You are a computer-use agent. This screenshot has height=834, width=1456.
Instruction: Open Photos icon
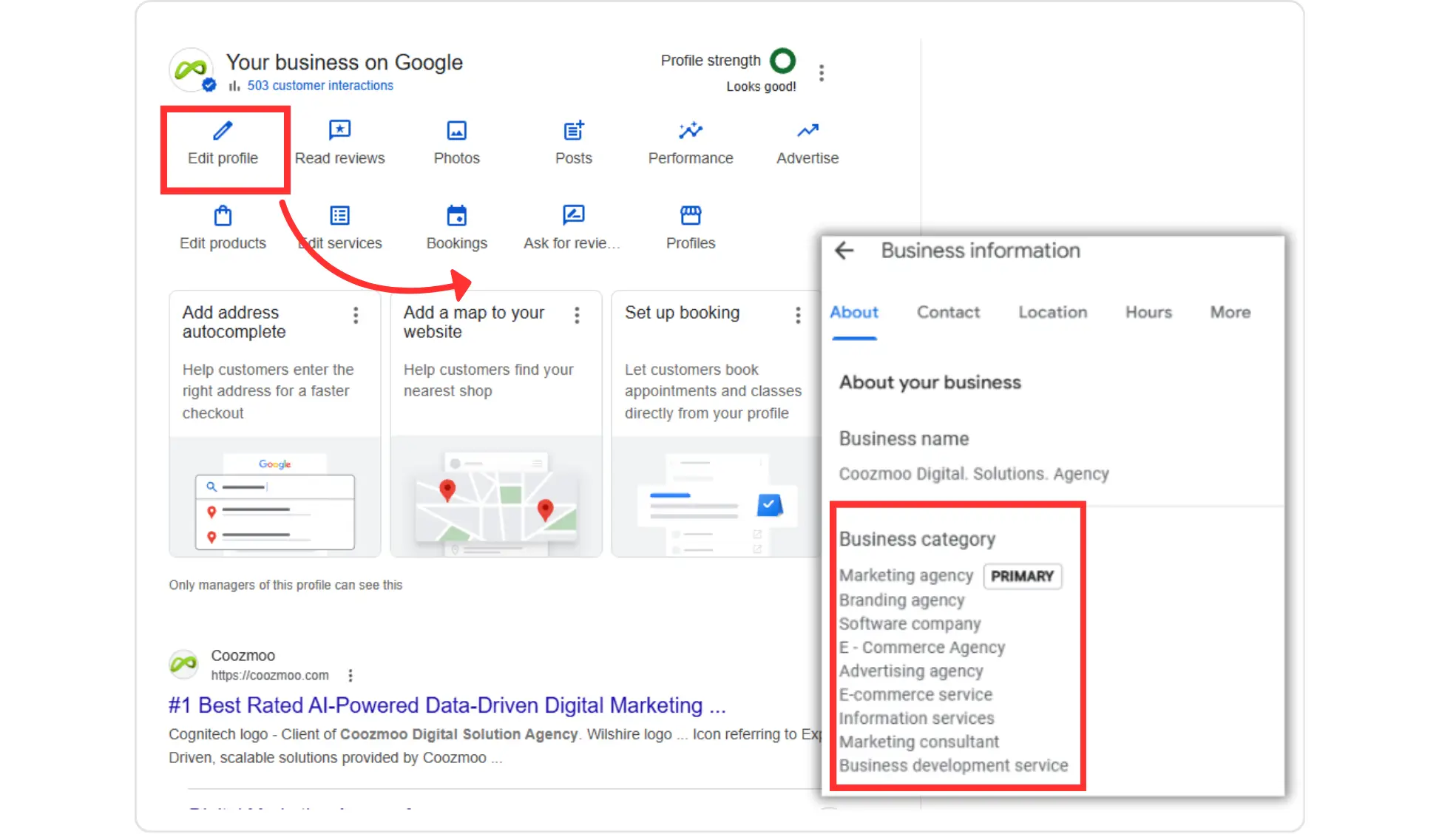point(456,131)
